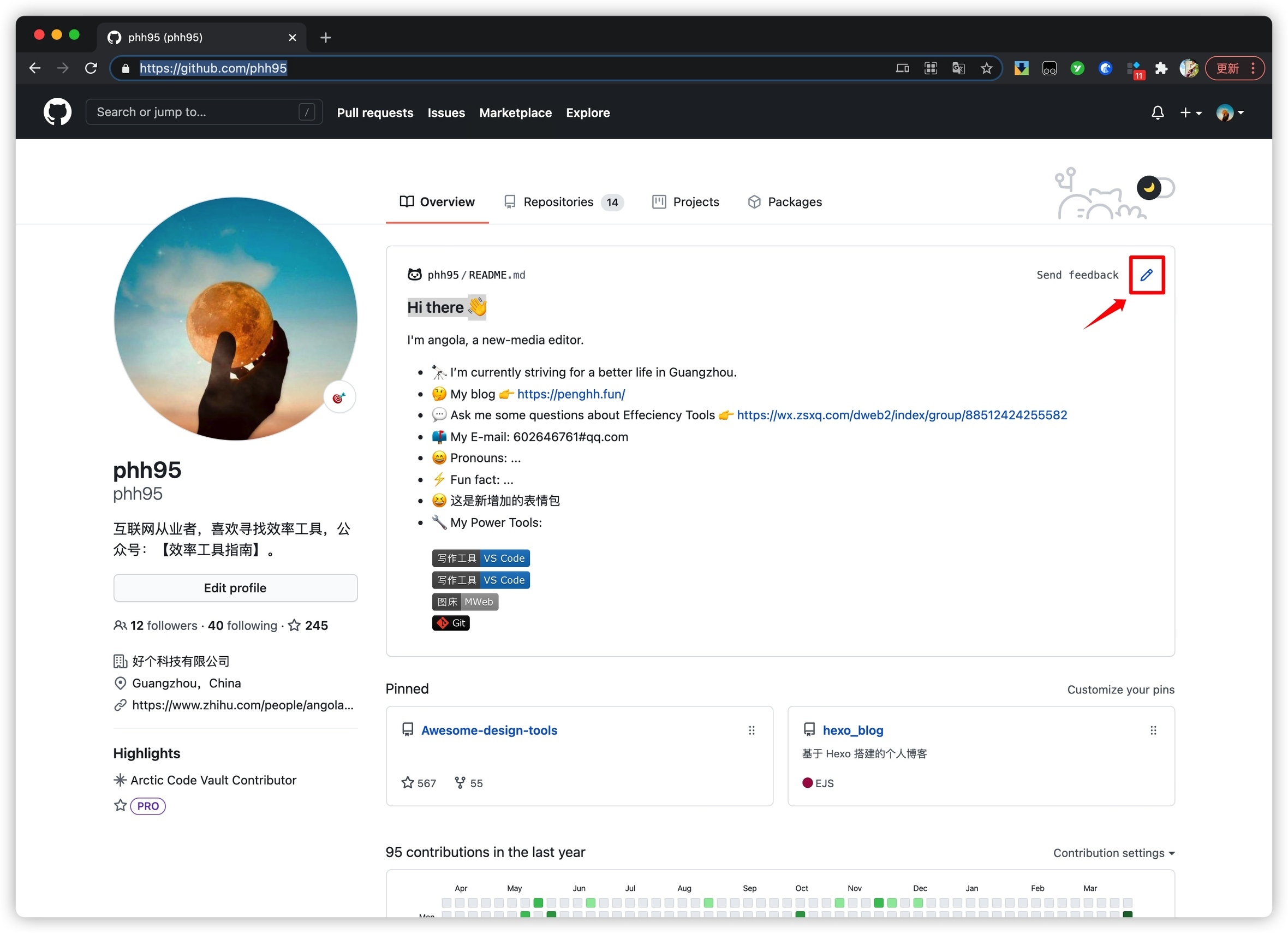Open the notifications bell

tap(1158, 112)
